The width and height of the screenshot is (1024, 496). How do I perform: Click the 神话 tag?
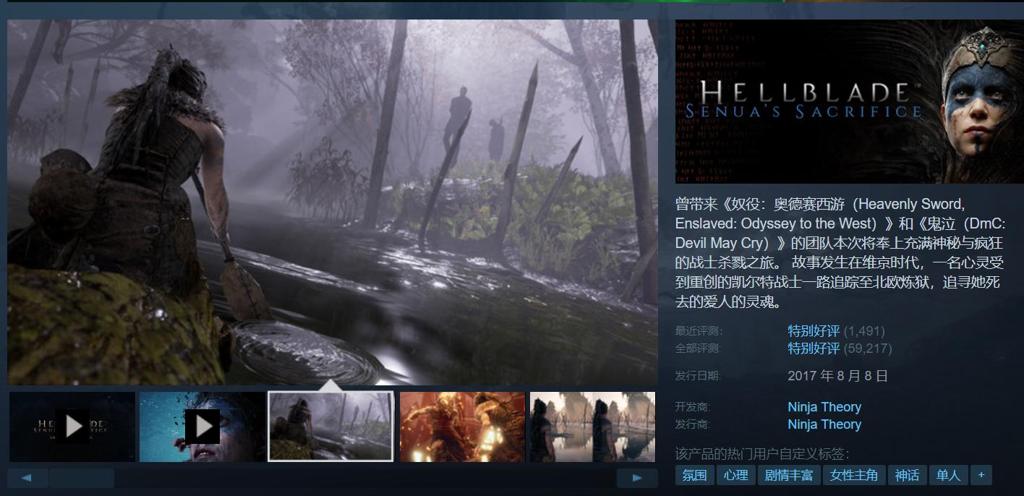tap(906, 475)
